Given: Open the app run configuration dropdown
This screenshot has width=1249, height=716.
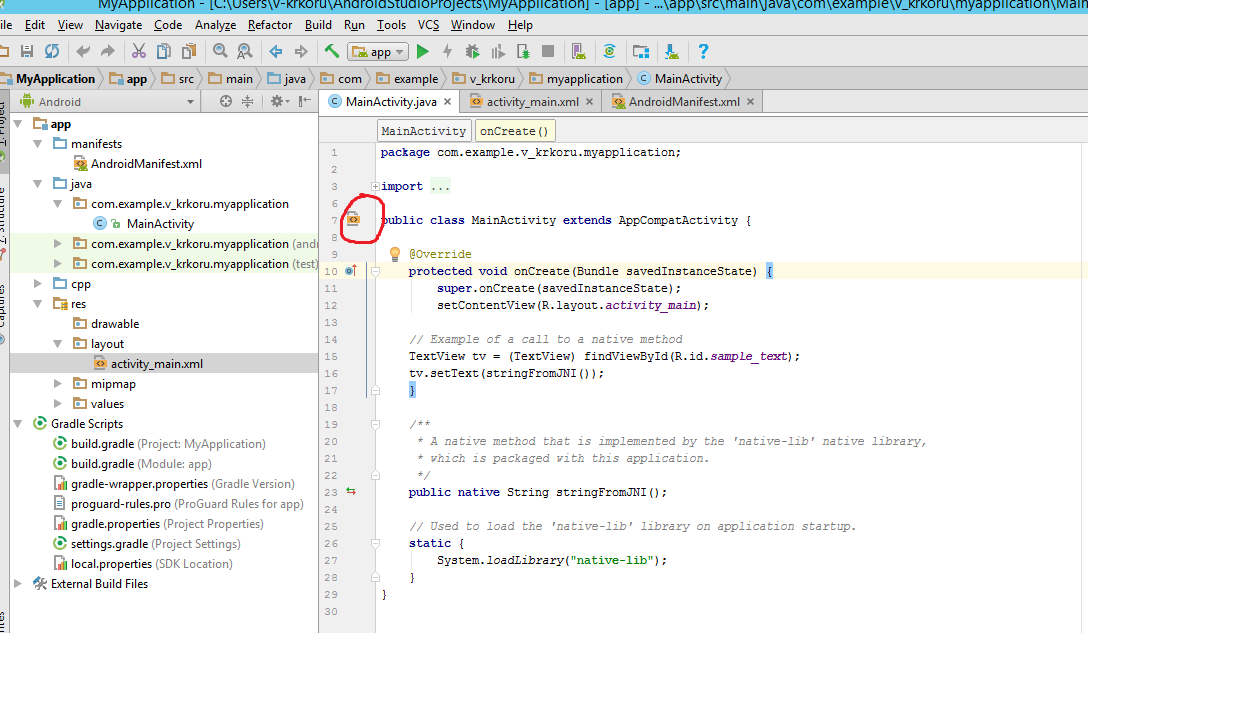Looking at the screenshot, I should click(378, 51).
